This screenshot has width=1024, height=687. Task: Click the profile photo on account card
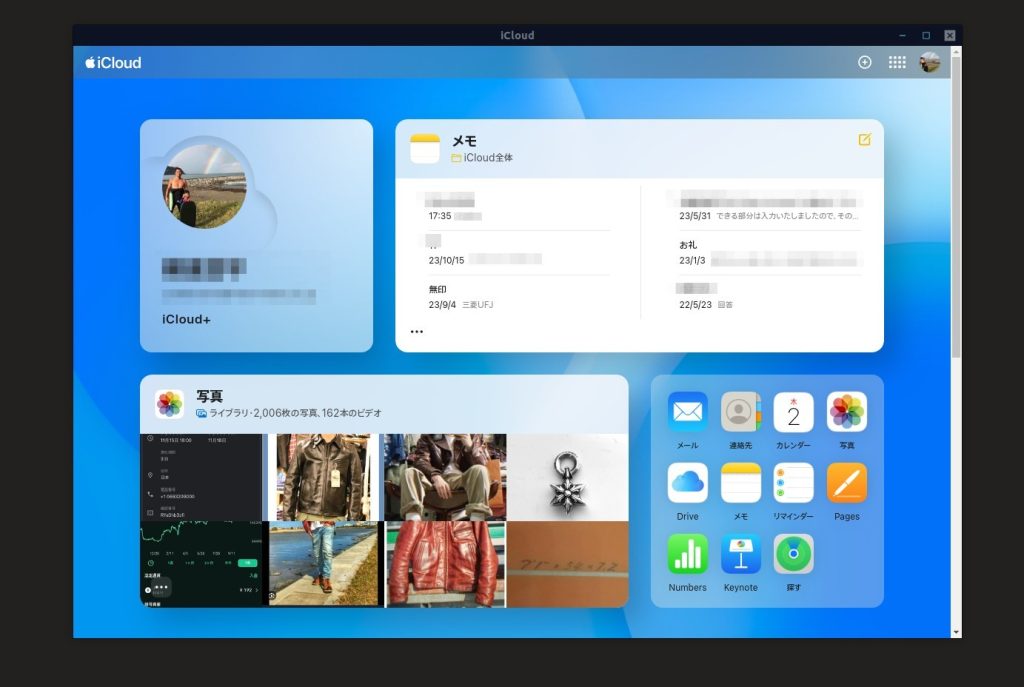pos(204,186)
